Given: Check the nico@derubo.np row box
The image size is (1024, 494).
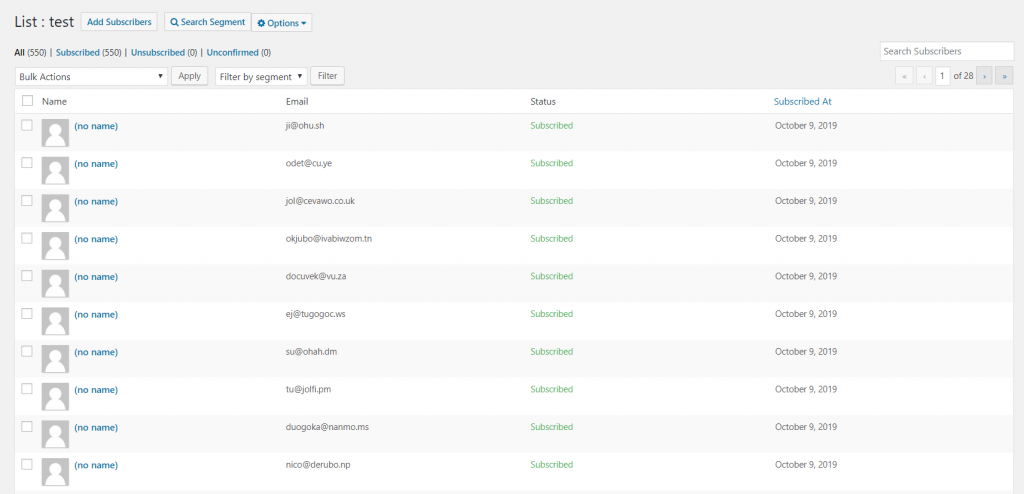Looking at the screenshot, I should 27,465.
